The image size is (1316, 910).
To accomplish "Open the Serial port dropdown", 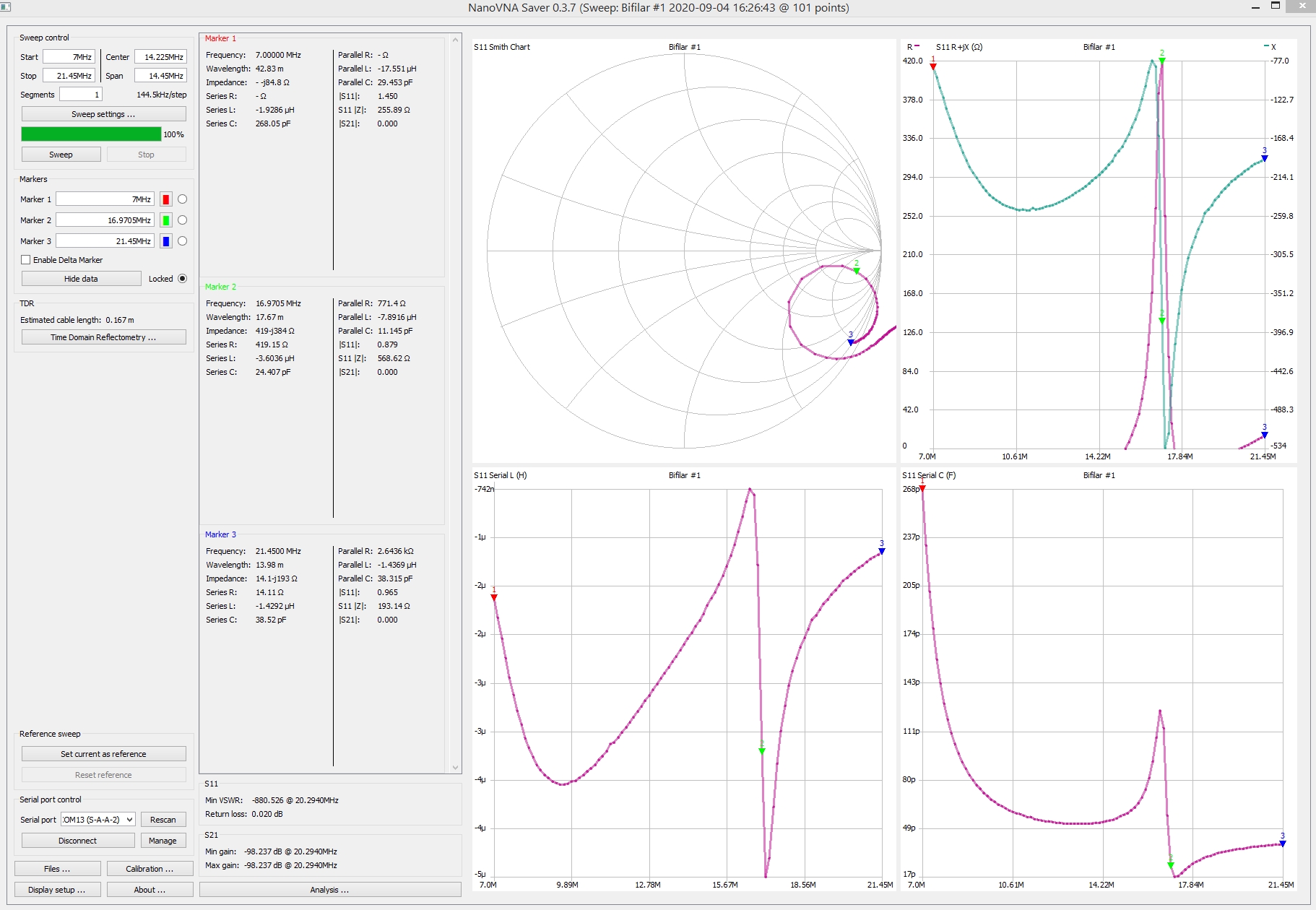I will (x=98, y=820).
